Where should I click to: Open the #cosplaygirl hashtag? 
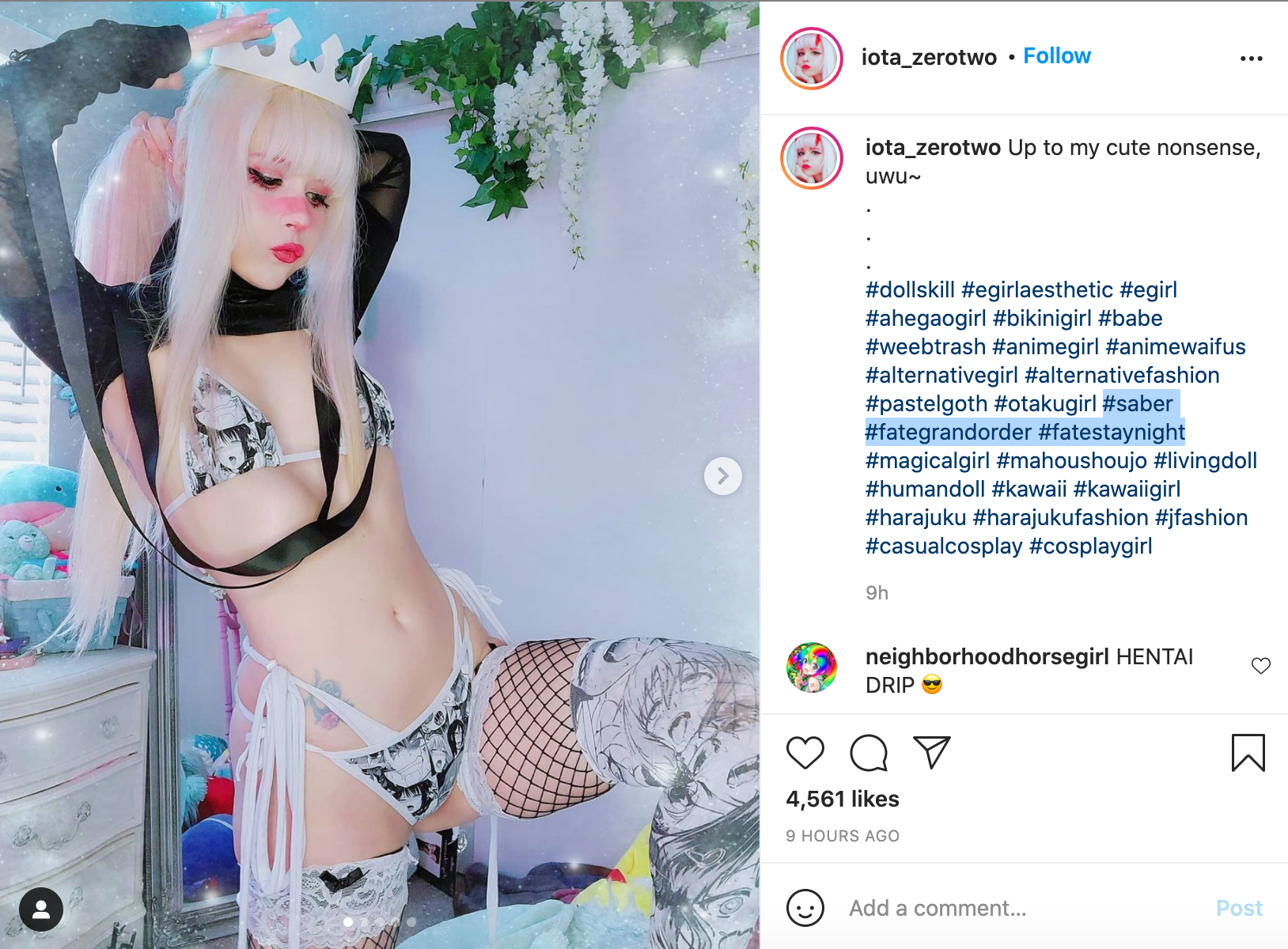pyautogui.click(x=1090, y=546)
